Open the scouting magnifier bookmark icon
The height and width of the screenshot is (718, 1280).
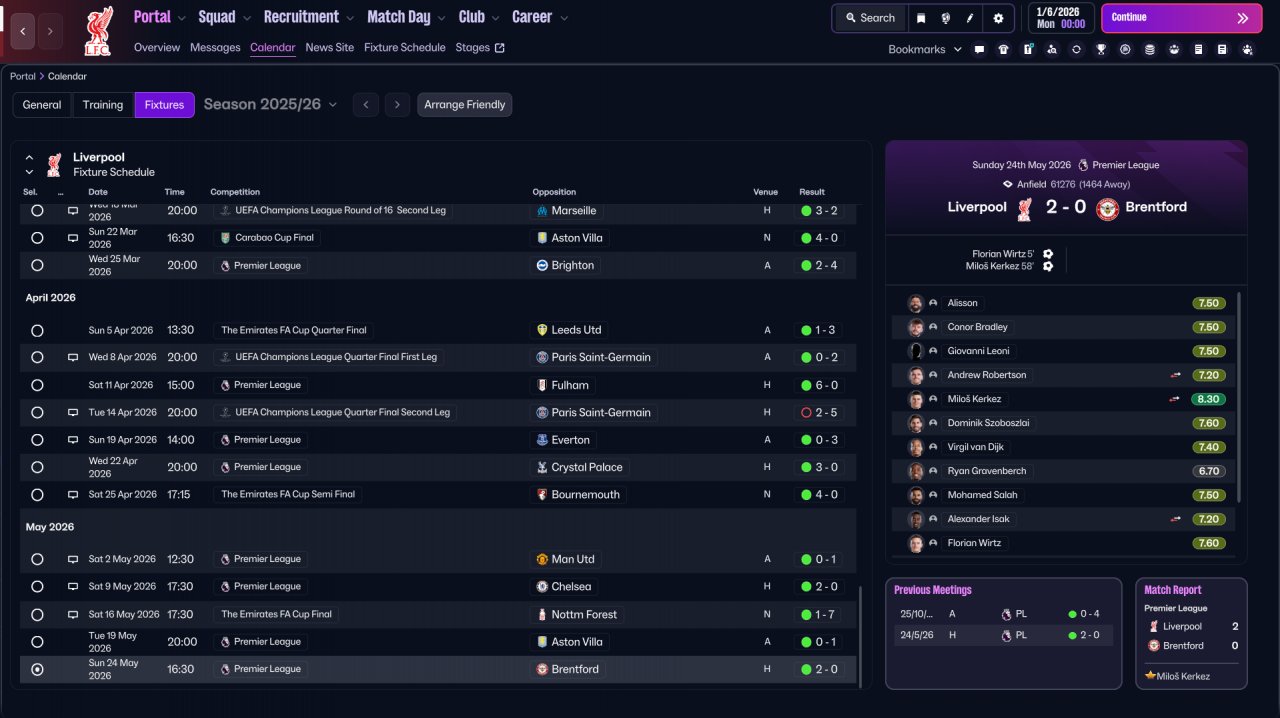point(1052,49)
